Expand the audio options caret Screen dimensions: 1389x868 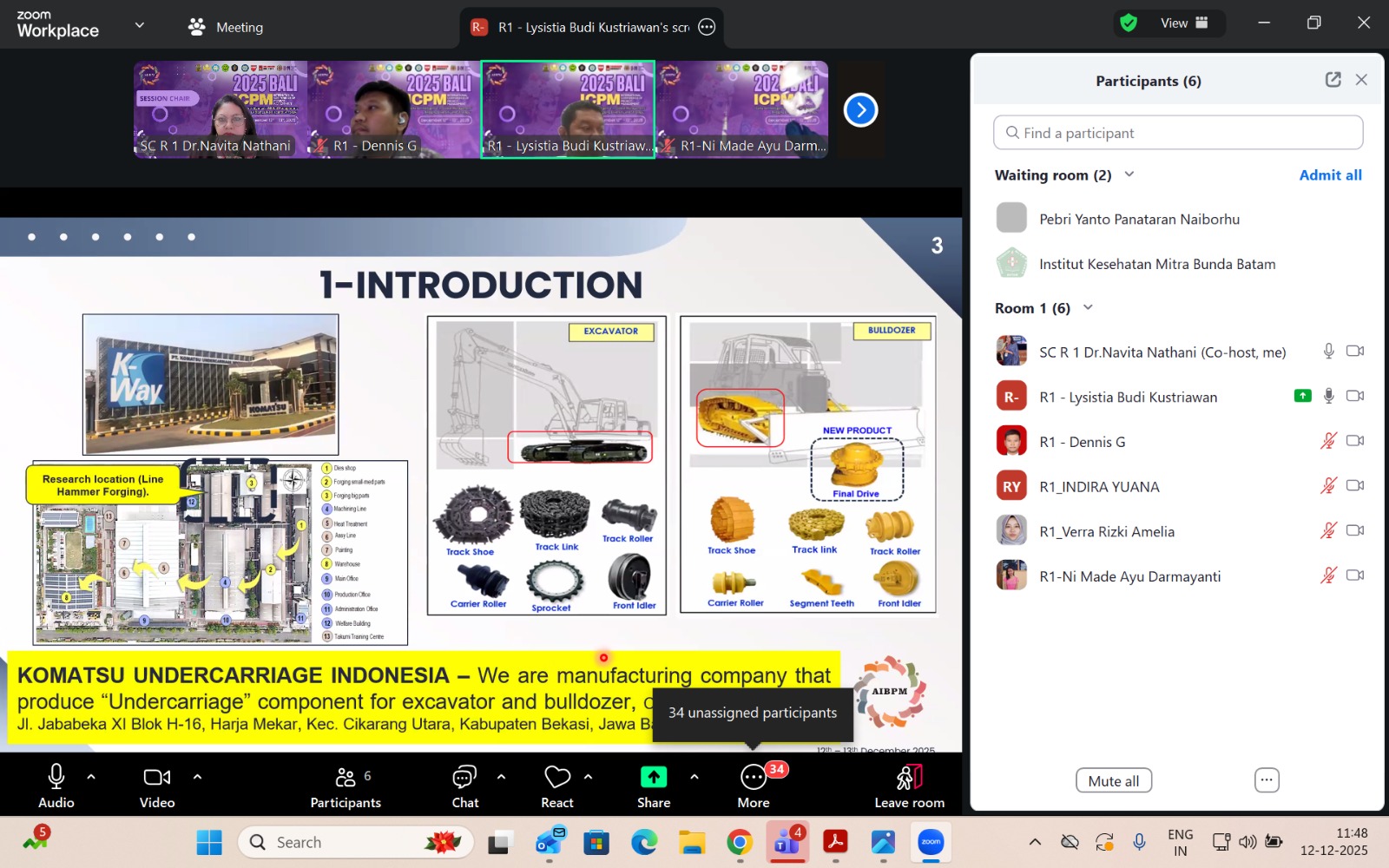91,777
